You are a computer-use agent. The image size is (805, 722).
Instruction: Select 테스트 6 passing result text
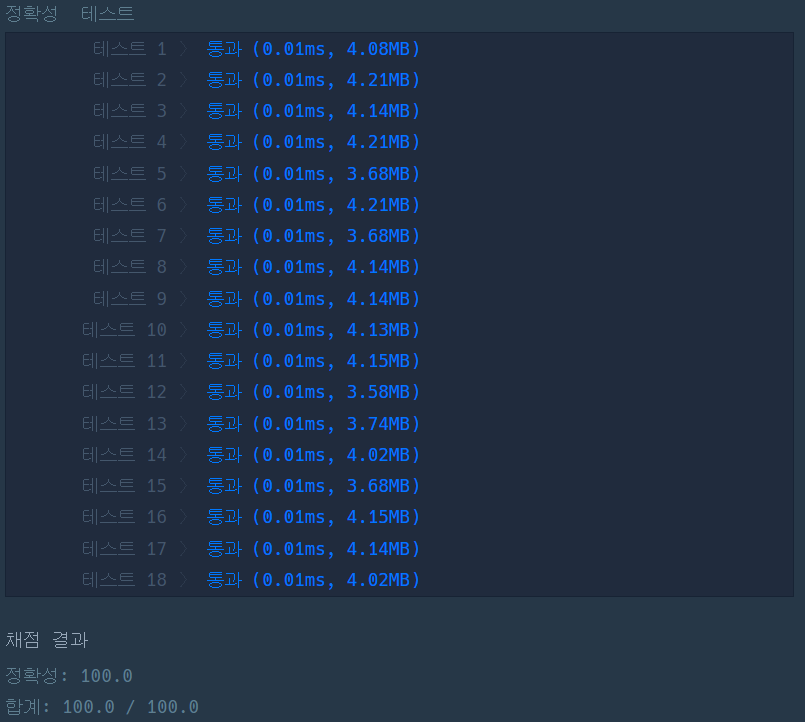pyautogui.click(x=314, y=205)
